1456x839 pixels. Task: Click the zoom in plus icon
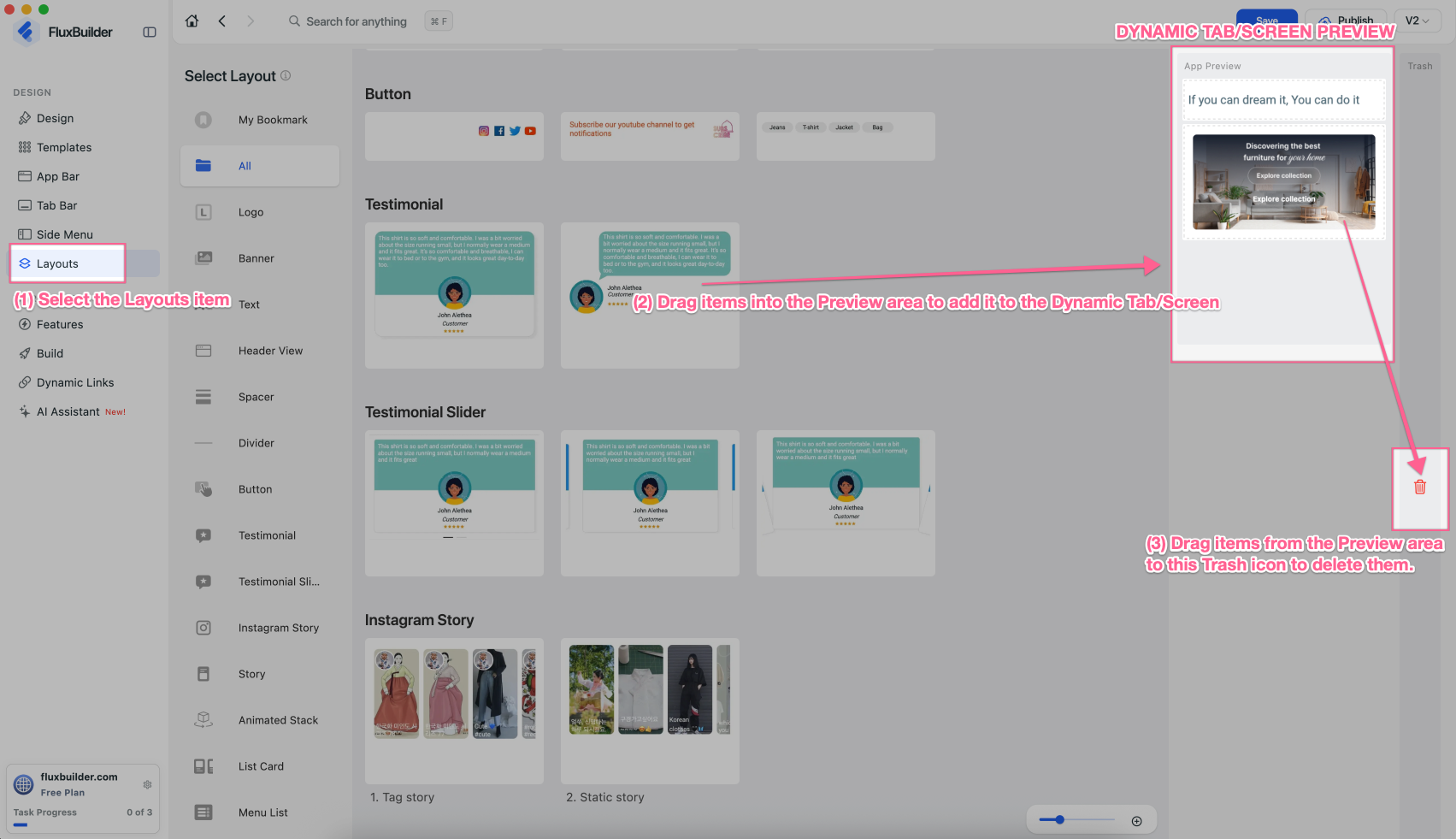[x=1137, y=821]
